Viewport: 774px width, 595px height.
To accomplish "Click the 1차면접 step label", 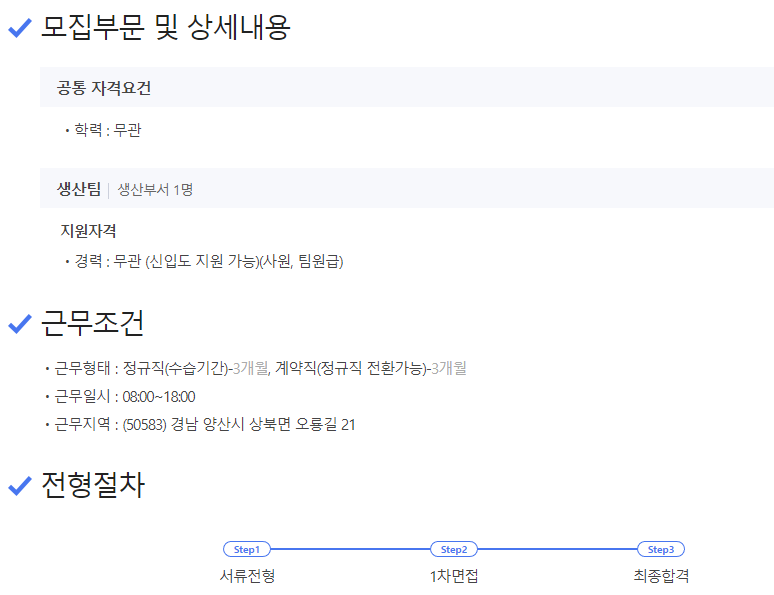I will pos(454,576).
